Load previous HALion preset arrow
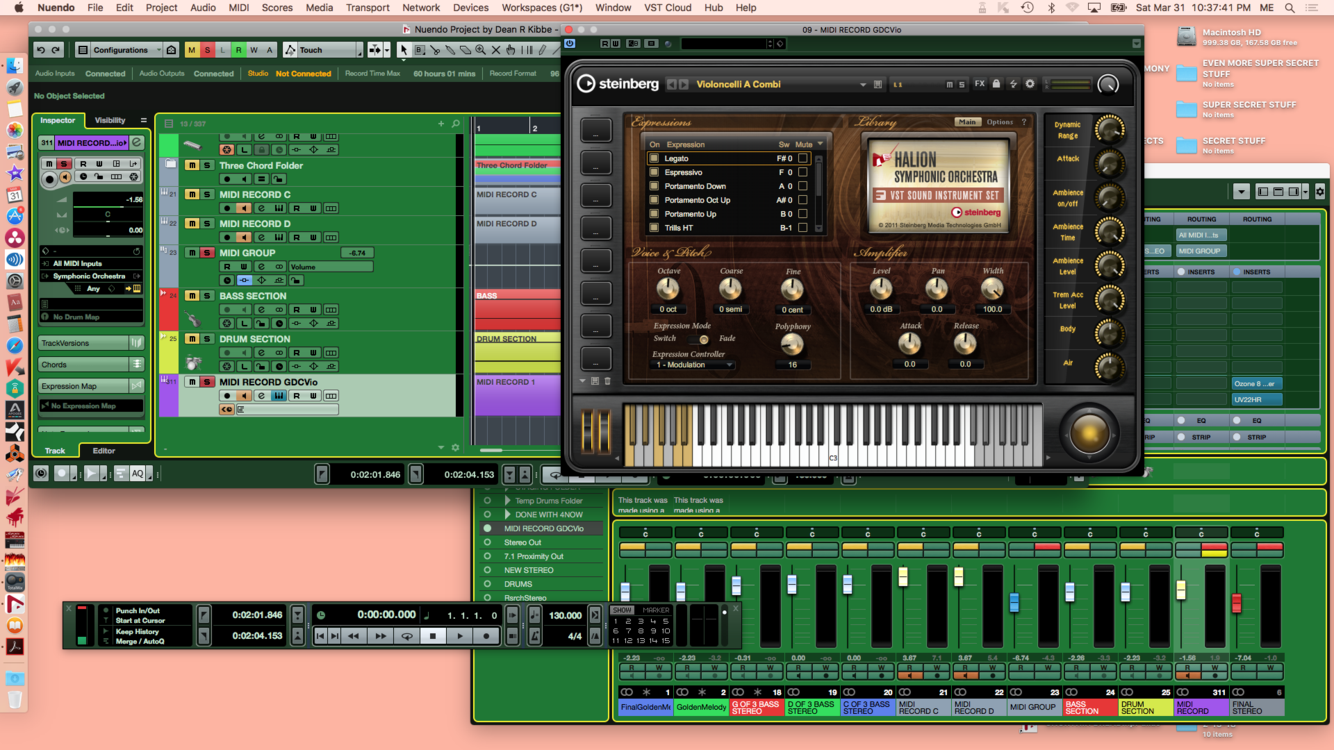The width and height of the screenshot is (1334, 750). pos(672,85)
